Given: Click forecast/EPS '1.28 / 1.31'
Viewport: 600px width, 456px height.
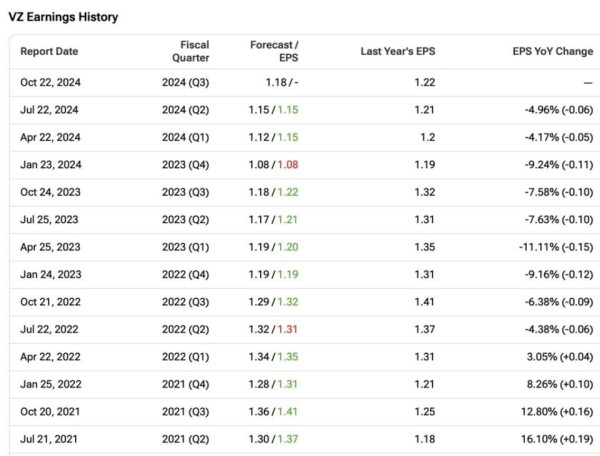Looking at the screenshot, I should click(x=273, y=384).
